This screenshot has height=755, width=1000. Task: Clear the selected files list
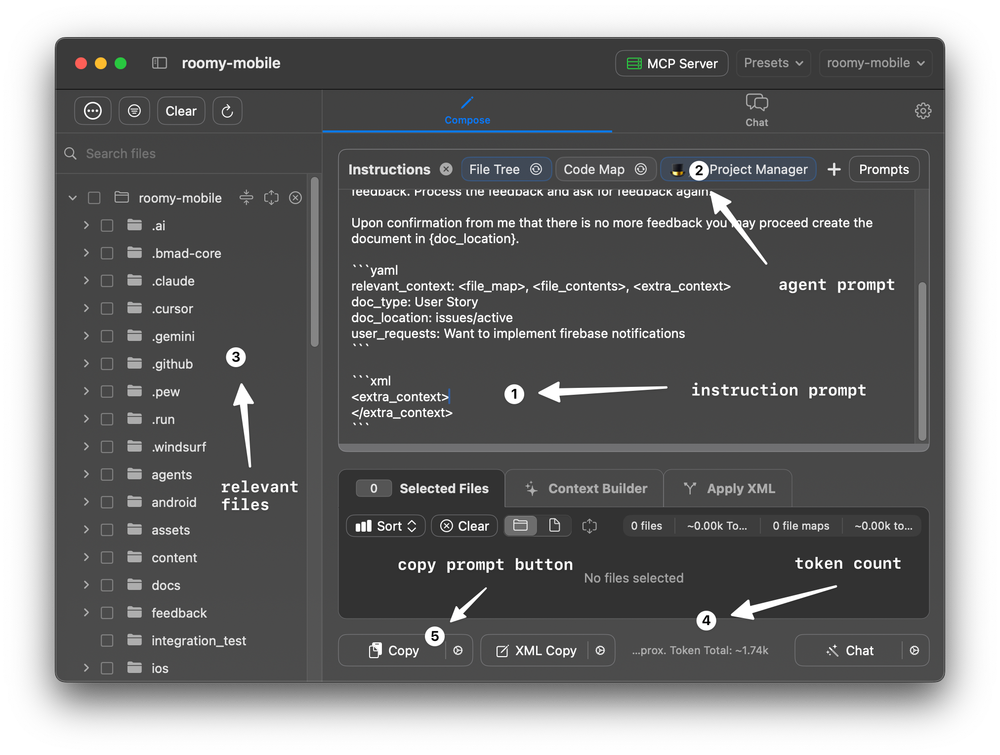[464, 525]
